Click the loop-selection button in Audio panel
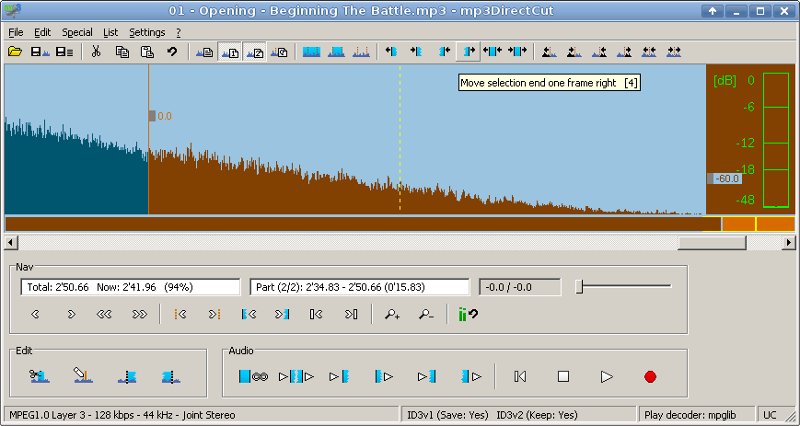Image resolution: width=800 pixels, height=426 pixels. point(254,377)
